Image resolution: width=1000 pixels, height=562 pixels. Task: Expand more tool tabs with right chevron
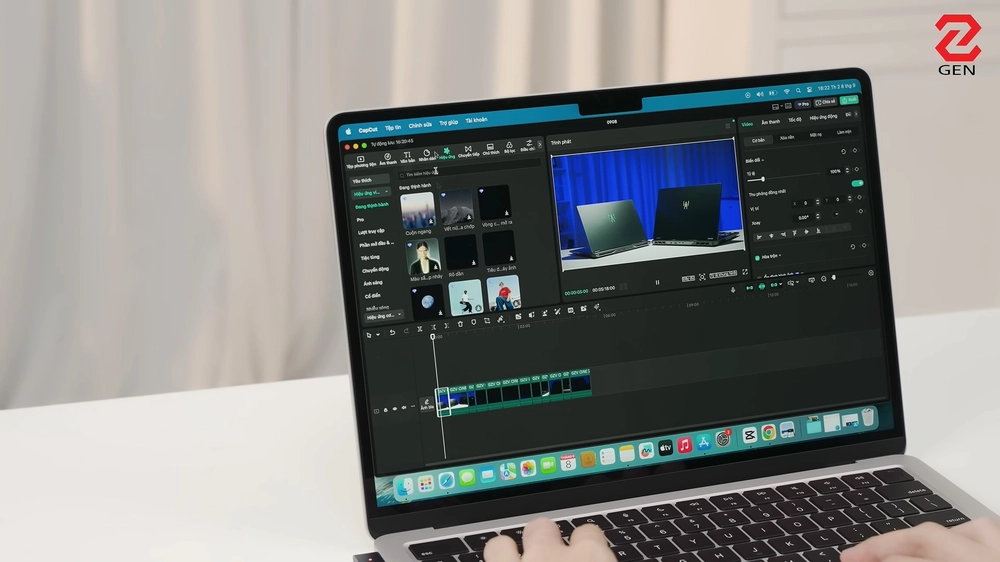[540, 144]
